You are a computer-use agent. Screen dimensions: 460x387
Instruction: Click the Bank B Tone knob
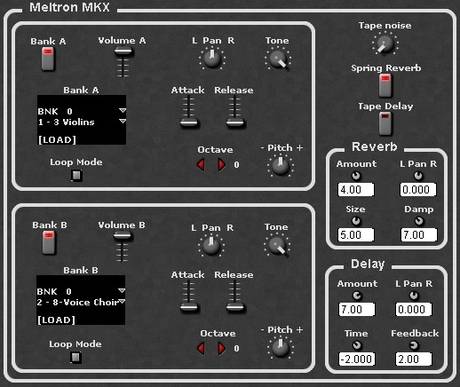click(277, 246)
